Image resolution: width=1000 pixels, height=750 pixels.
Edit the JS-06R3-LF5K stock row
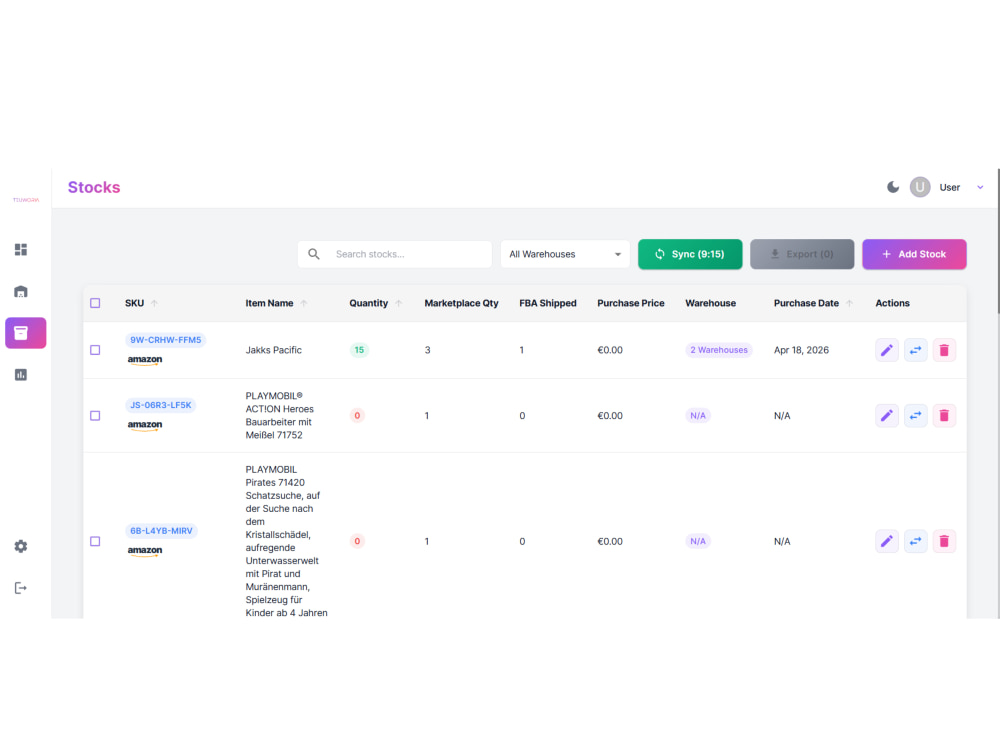coord(886,416)
